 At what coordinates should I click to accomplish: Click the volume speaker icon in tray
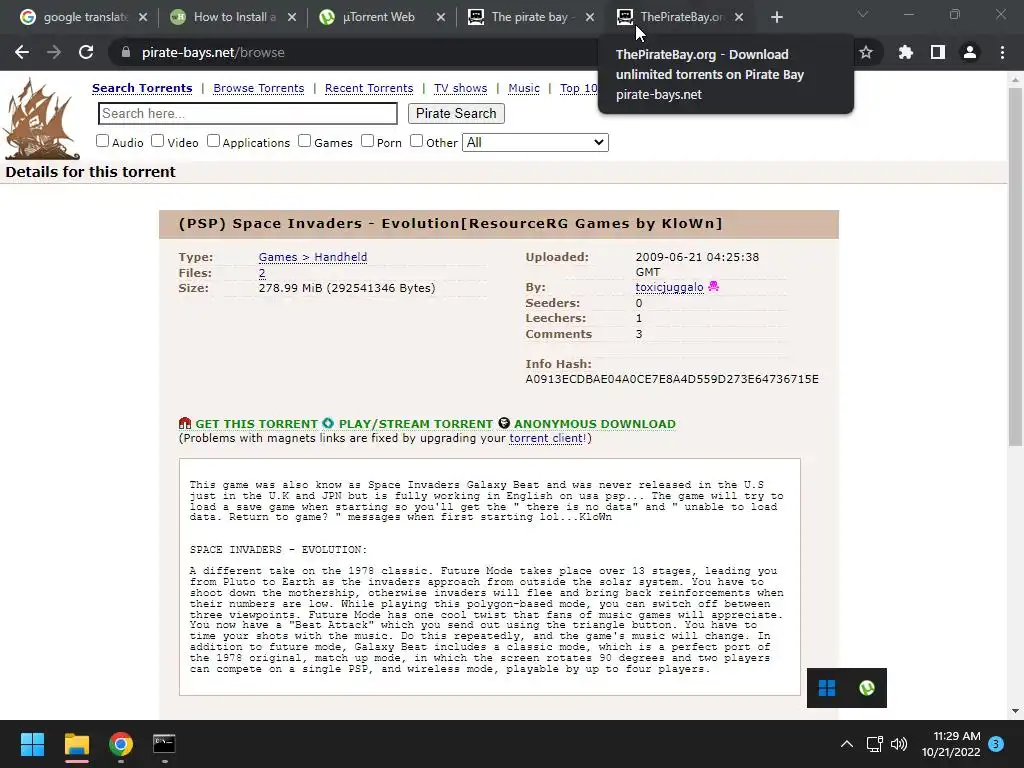pyautogui.click(x=899, y=744)
